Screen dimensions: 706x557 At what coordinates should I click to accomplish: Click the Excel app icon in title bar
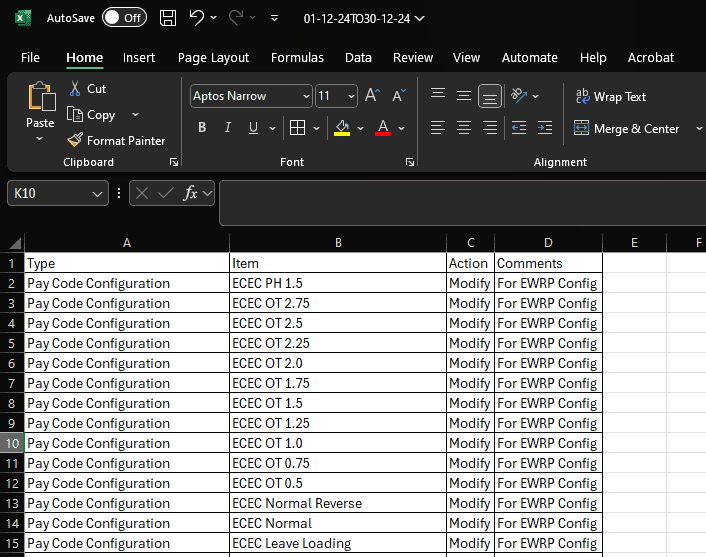coord(22,18)
